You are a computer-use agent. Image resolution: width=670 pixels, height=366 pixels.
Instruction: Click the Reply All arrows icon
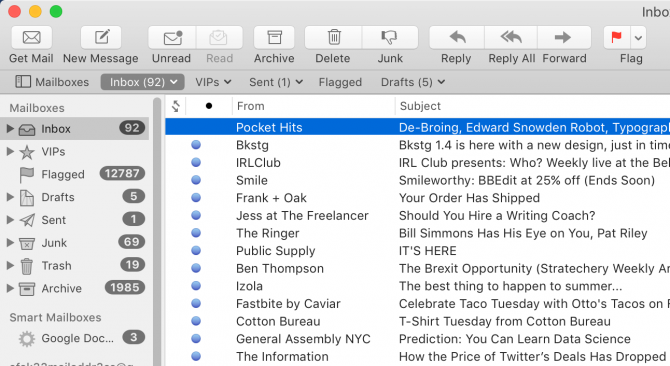511,38
